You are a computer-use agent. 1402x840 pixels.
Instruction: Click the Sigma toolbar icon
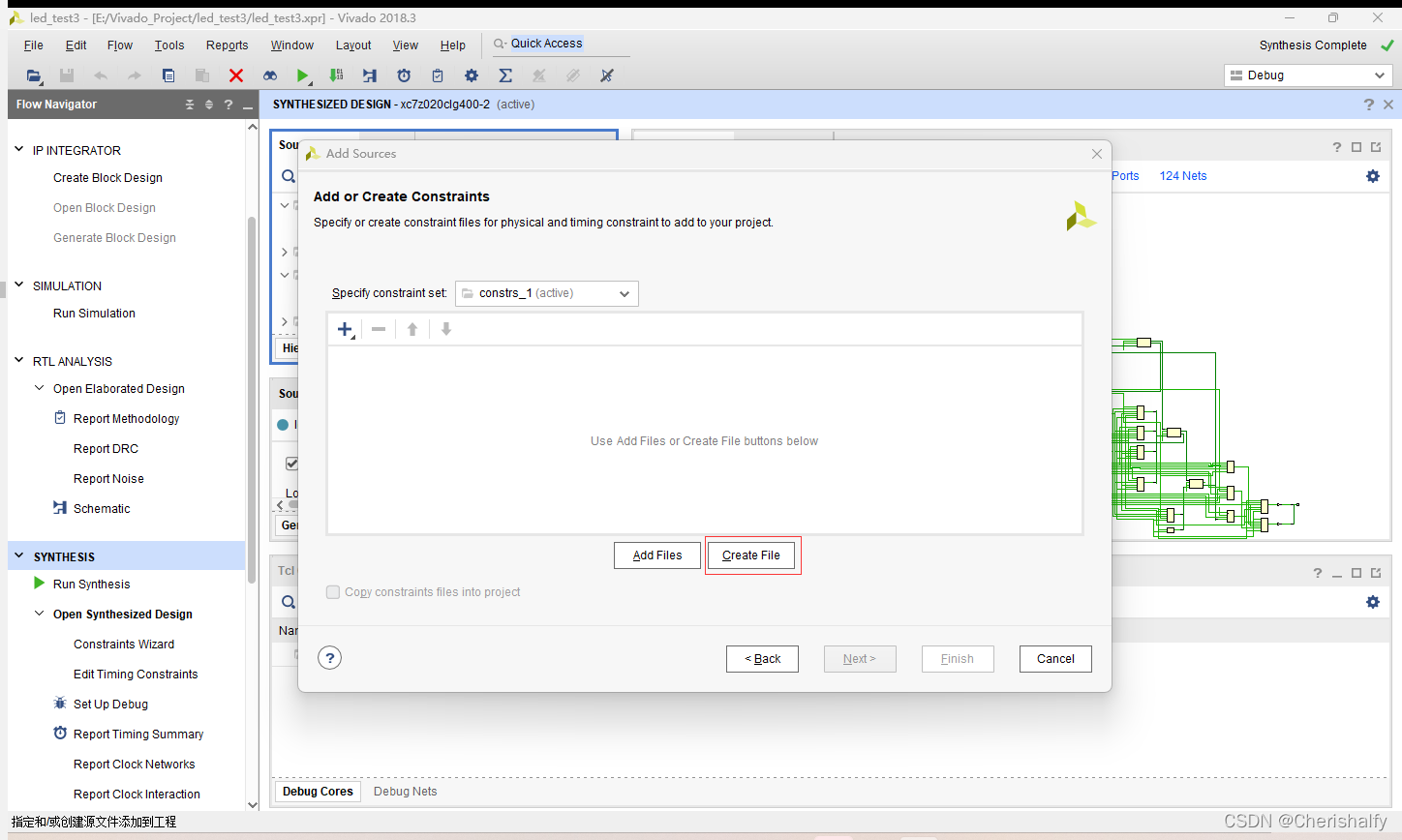tap(505, 75)
